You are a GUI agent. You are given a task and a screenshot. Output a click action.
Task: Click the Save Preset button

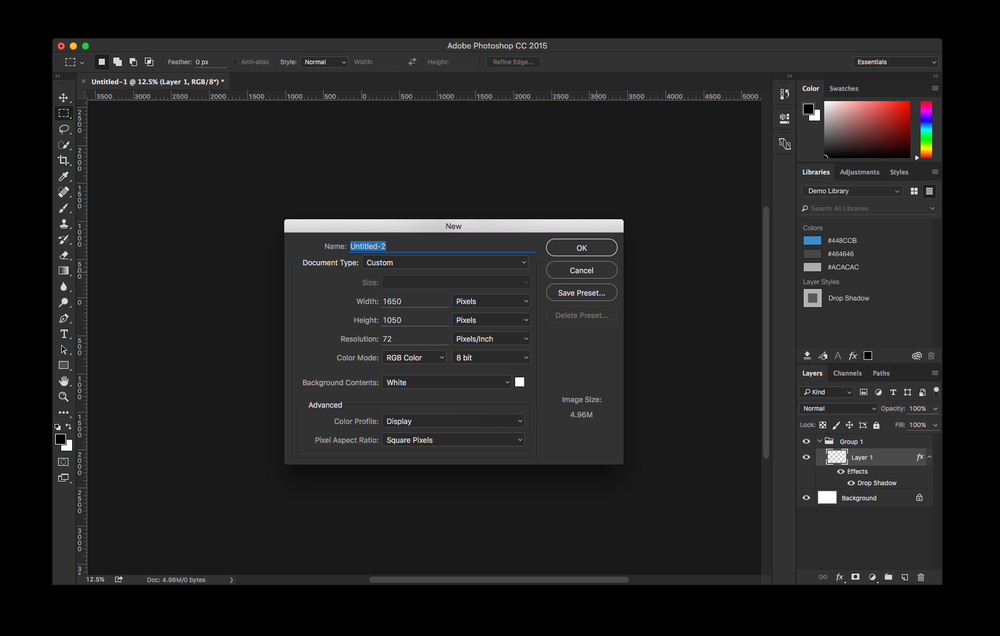click(x=581, y=293)
